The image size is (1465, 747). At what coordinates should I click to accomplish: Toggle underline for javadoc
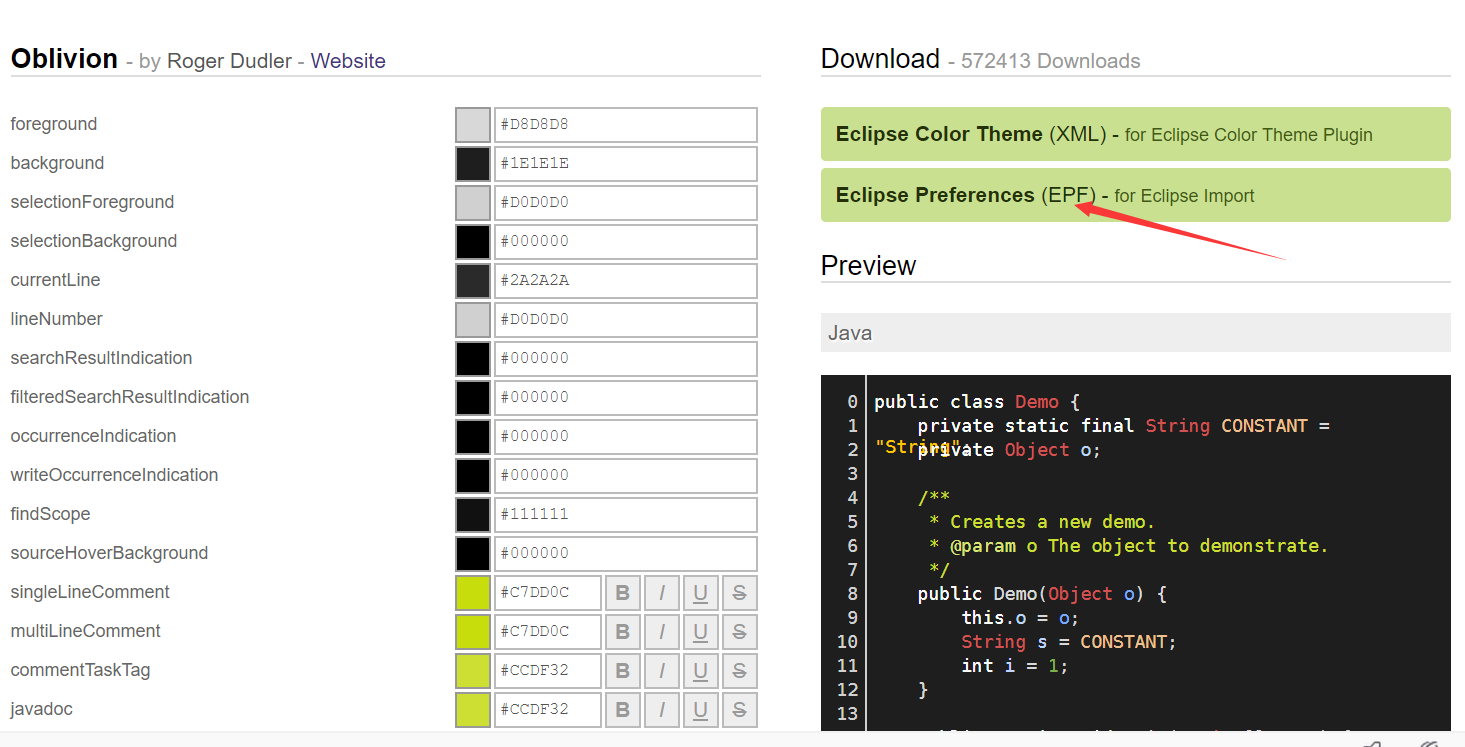tap(700, 710)
